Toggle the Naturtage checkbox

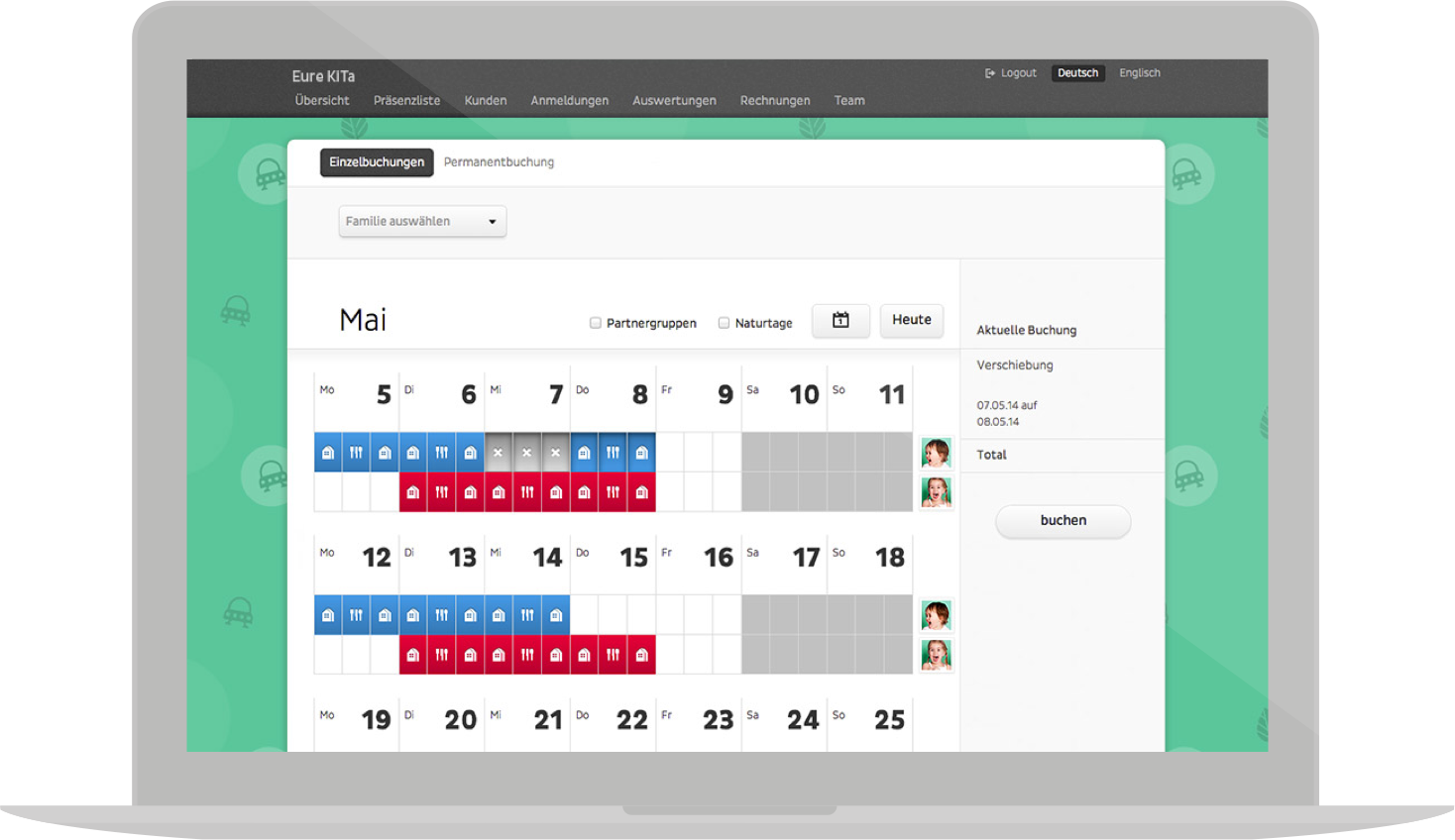724,323
